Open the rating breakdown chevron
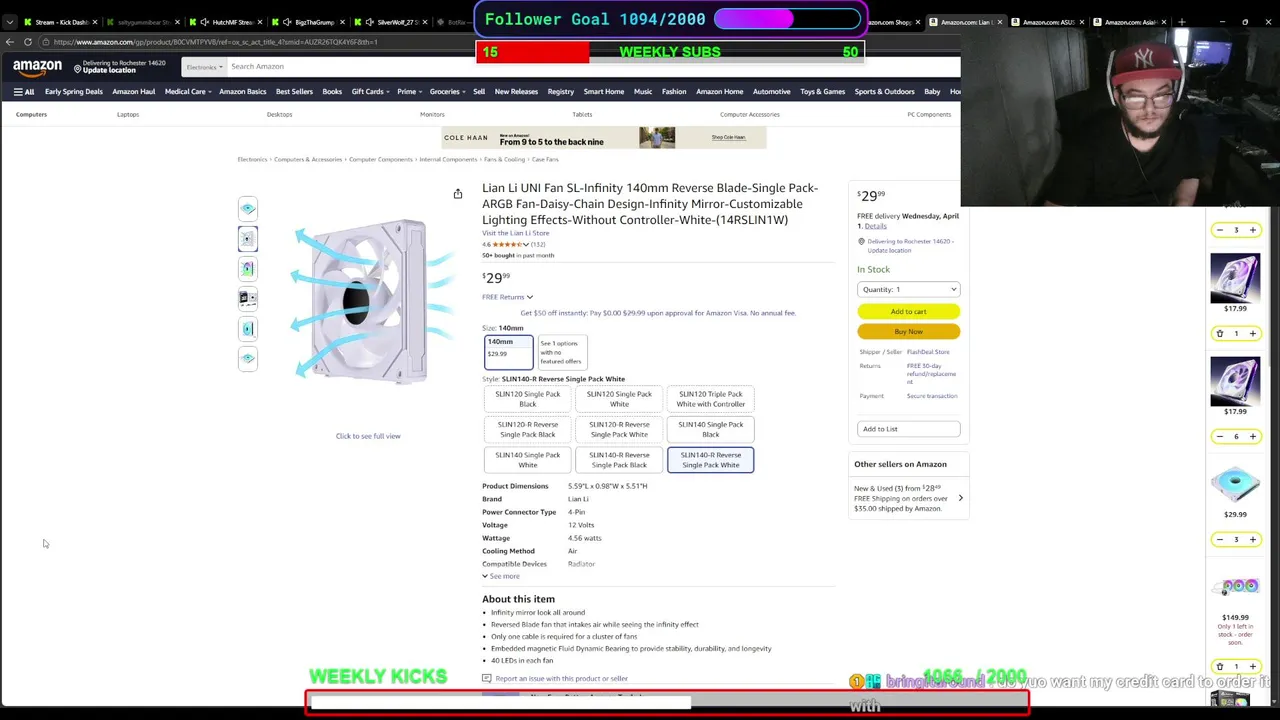The image size is (1280, 720). coord(526,244)
